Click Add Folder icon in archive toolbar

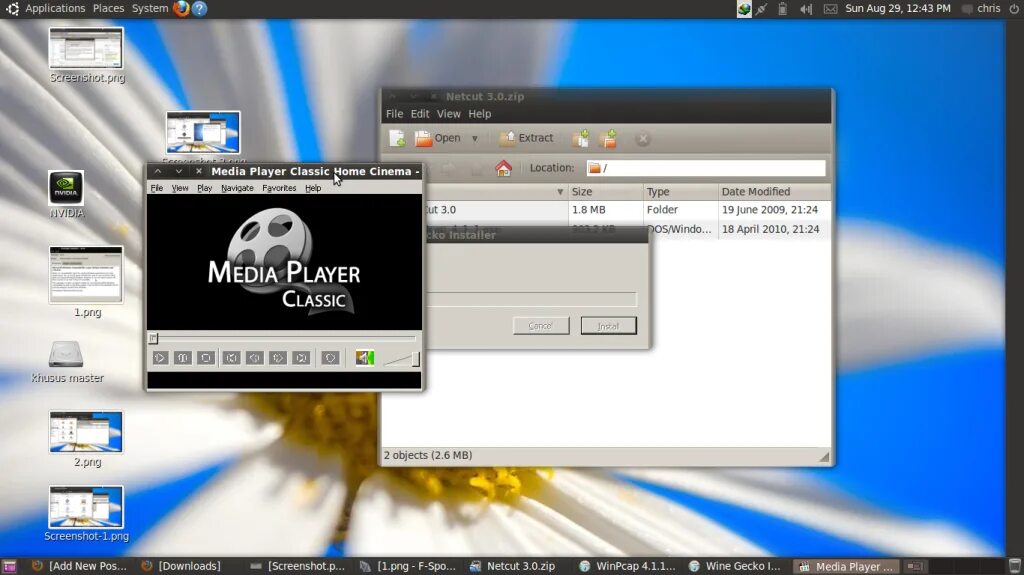[x=609, y=139]
